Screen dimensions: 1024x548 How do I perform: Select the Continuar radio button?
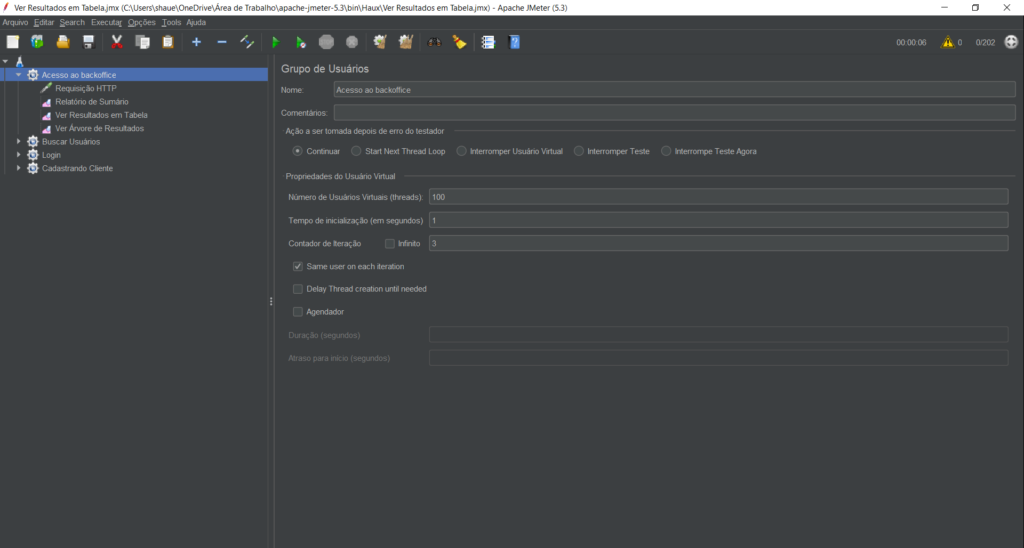tap(298, 151)
